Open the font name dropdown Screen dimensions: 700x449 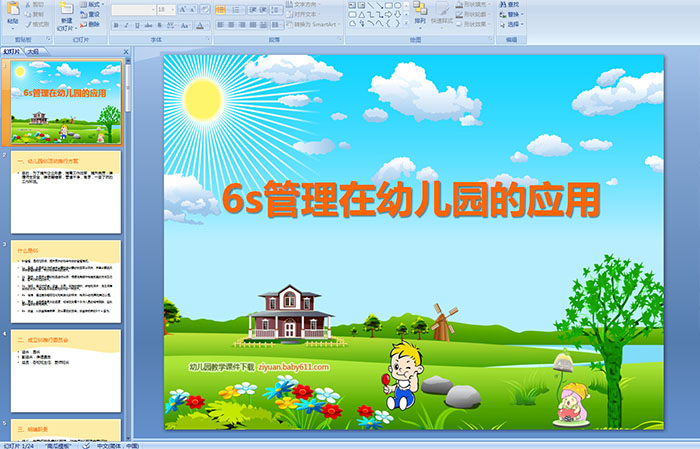click(x=153, y=9)
